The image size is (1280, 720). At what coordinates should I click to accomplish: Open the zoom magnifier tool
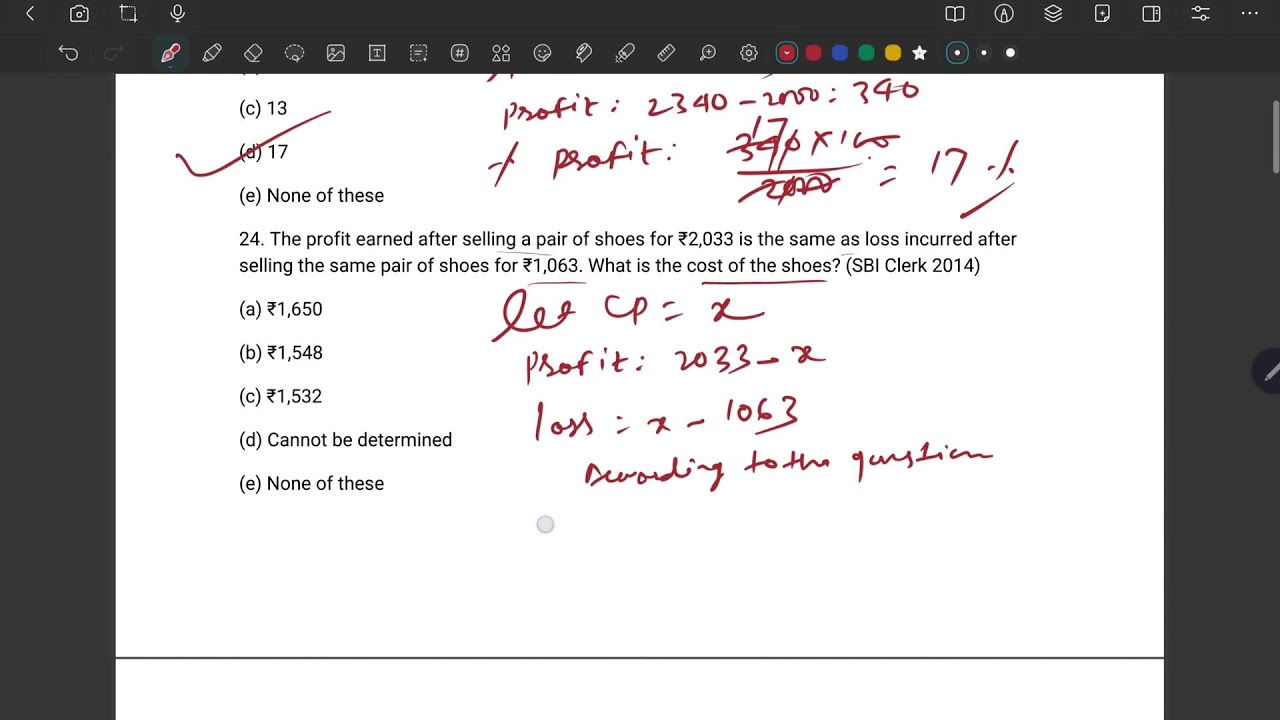pos(708,53)
